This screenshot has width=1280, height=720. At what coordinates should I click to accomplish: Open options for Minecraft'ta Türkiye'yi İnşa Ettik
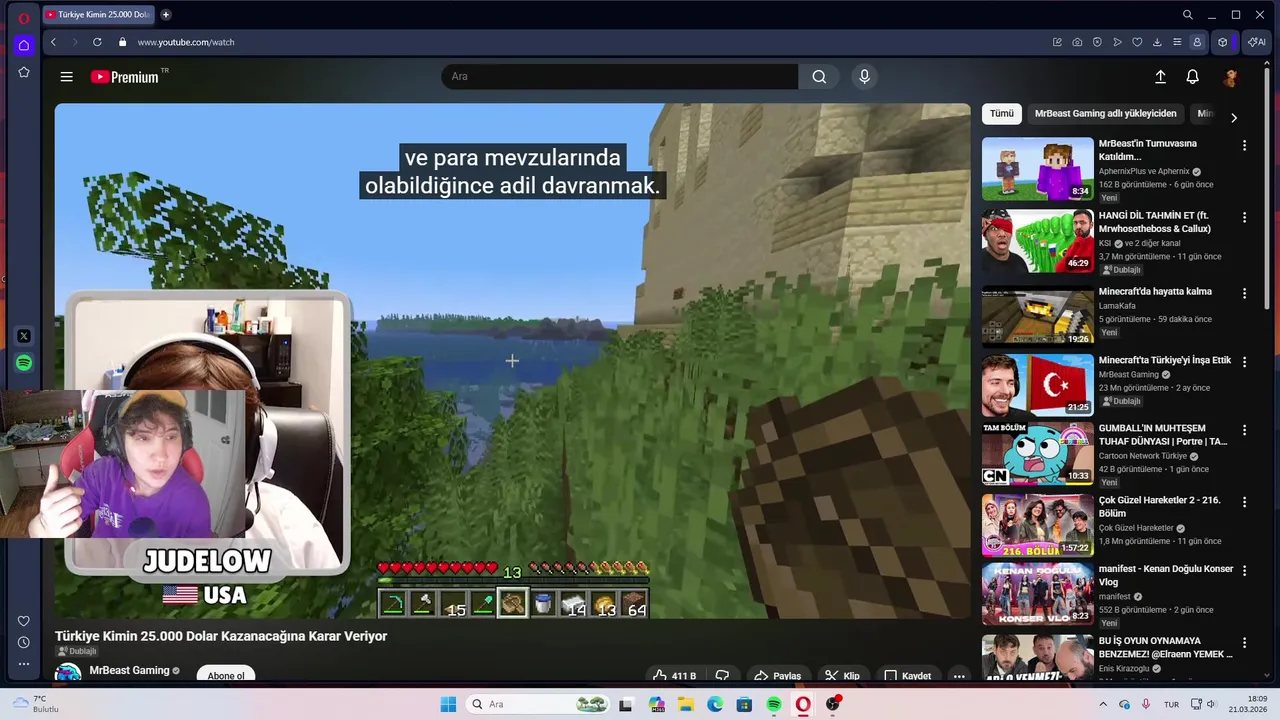1244,362
